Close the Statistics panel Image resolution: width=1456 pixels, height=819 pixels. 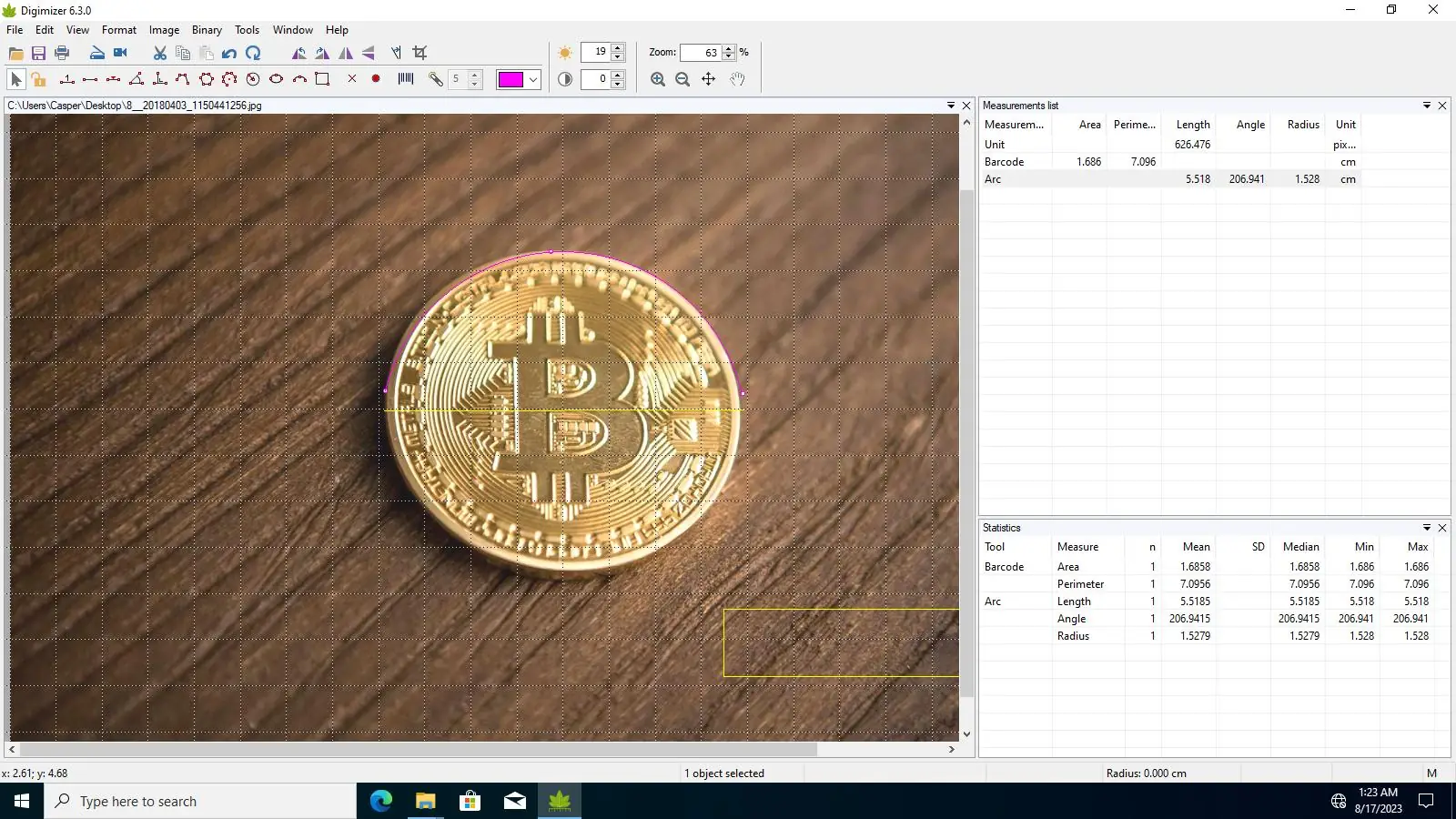click(1442, 528)
